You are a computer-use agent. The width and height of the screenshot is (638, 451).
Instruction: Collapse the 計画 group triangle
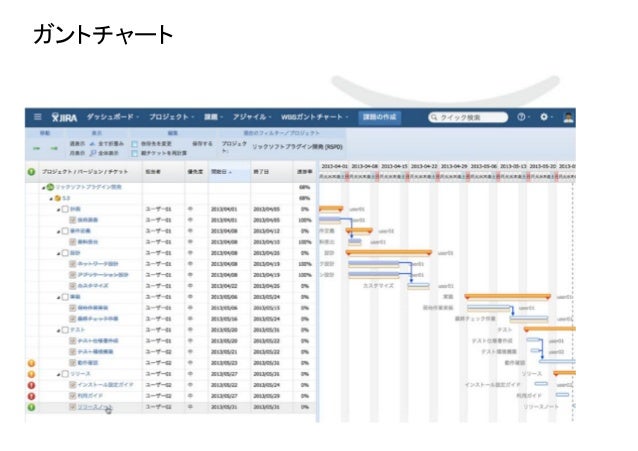59,210
